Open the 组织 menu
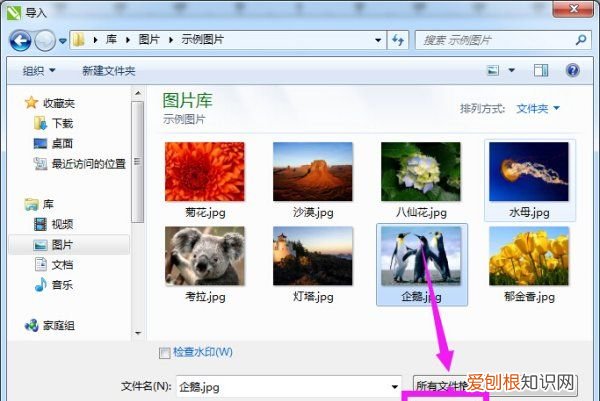Screen dimensions: 600x401 click(39, 71)
